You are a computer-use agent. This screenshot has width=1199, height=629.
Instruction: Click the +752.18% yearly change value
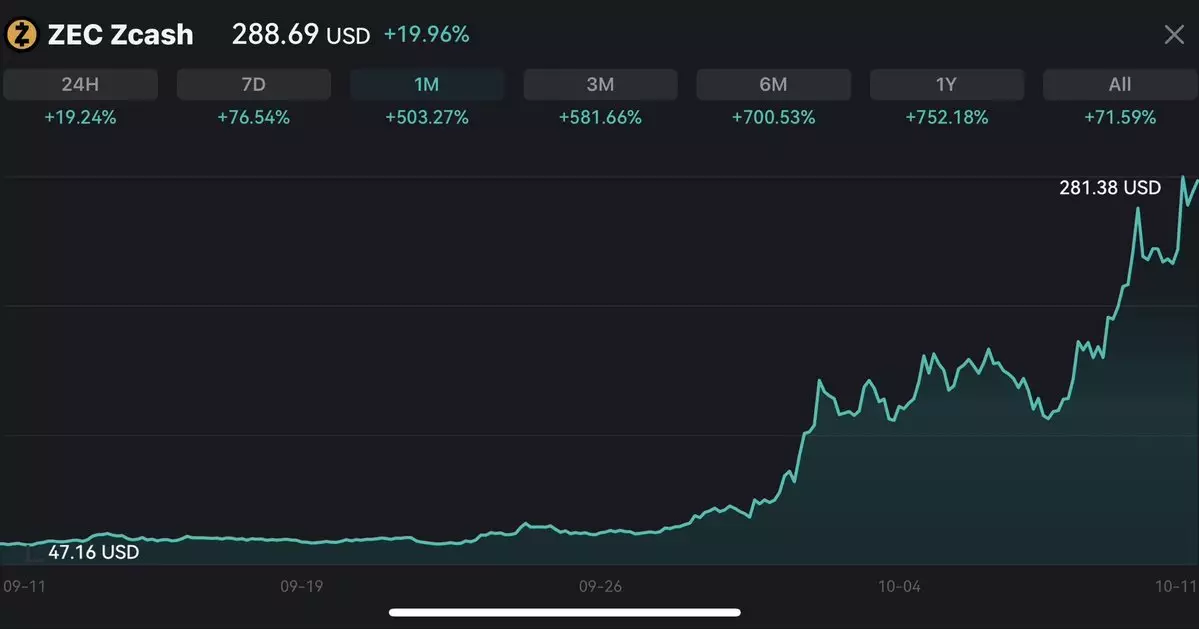click(947, 118)
